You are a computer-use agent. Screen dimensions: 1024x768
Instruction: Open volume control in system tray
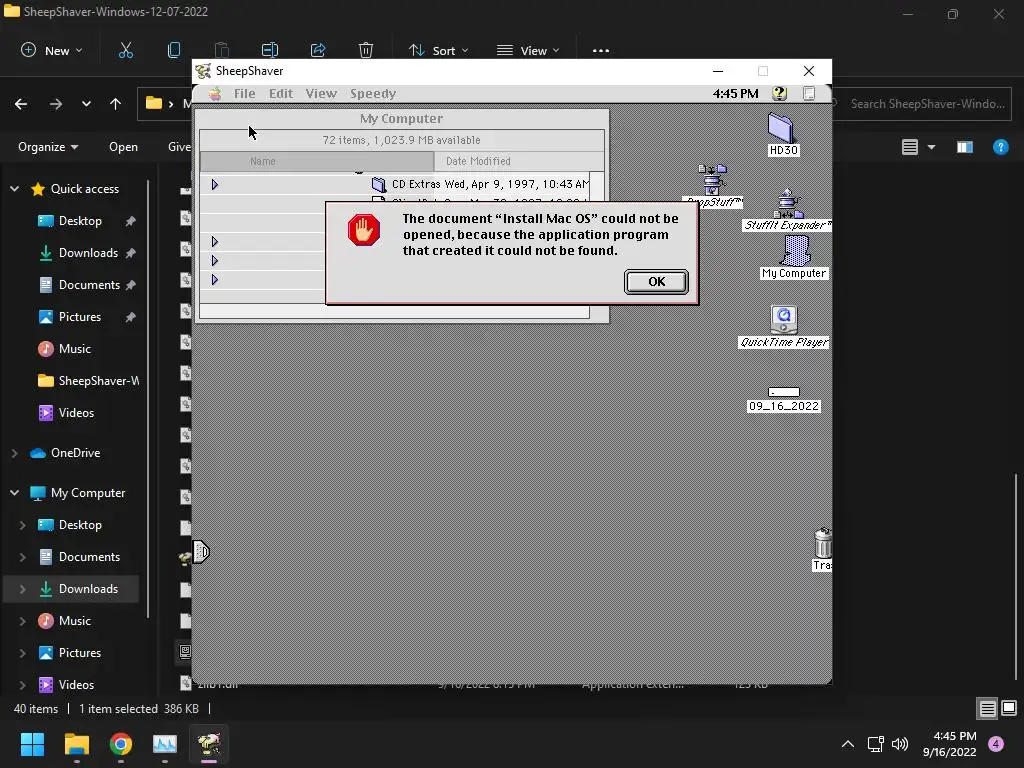point(900,744)
